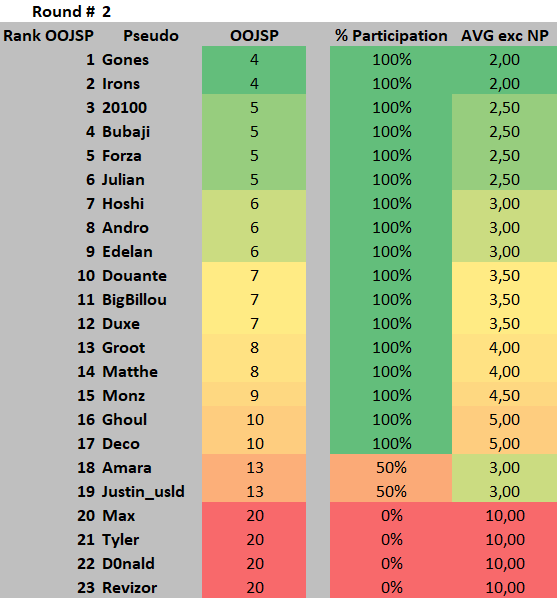Click the Justin_usld name cell
The image size is (559, 598).
pos(150,492)
